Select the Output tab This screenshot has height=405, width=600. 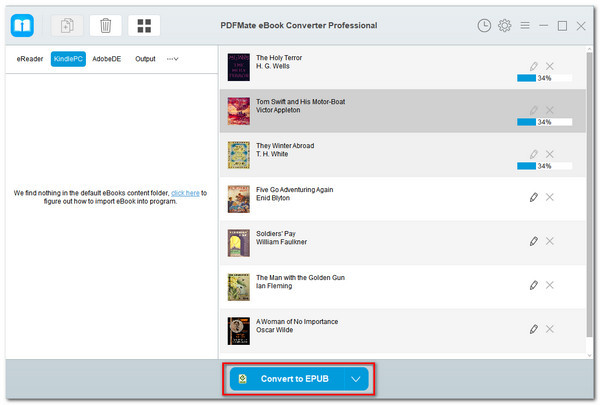(x=145, y=59)
